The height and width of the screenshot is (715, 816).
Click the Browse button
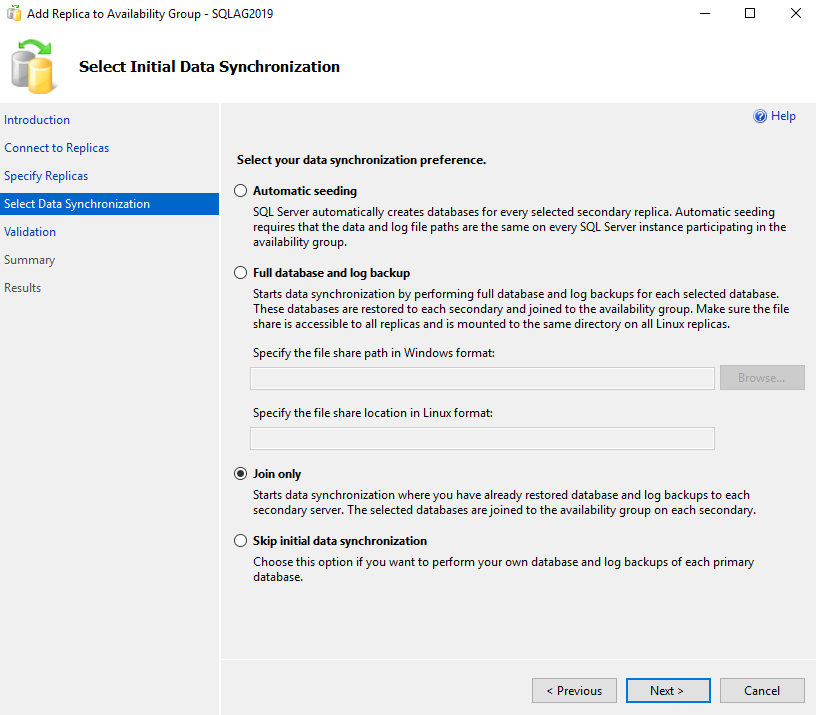pyautogui.click(x=762, y=377)
